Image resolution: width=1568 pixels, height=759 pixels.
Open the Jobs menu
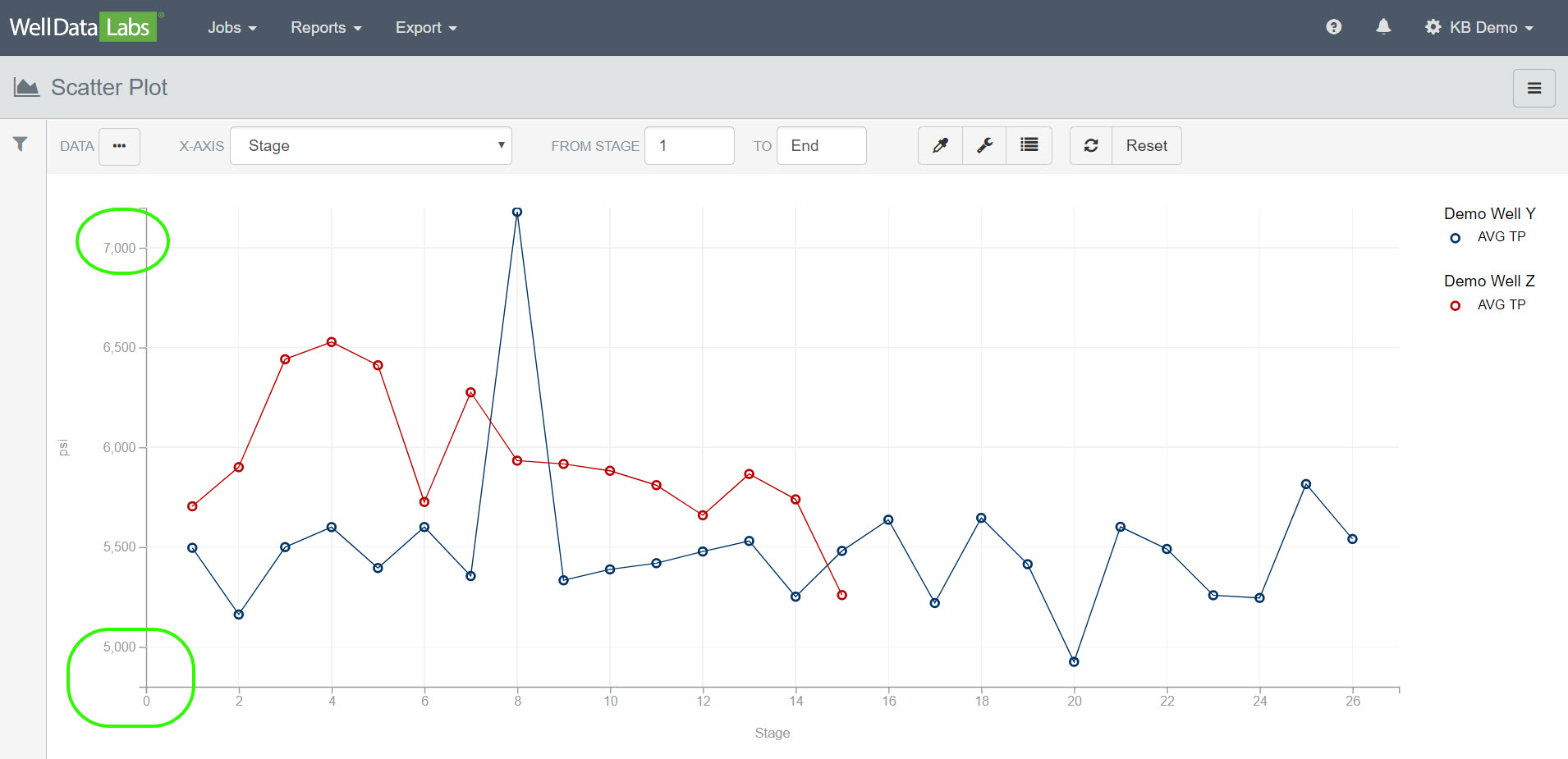[x=232, y=27]
